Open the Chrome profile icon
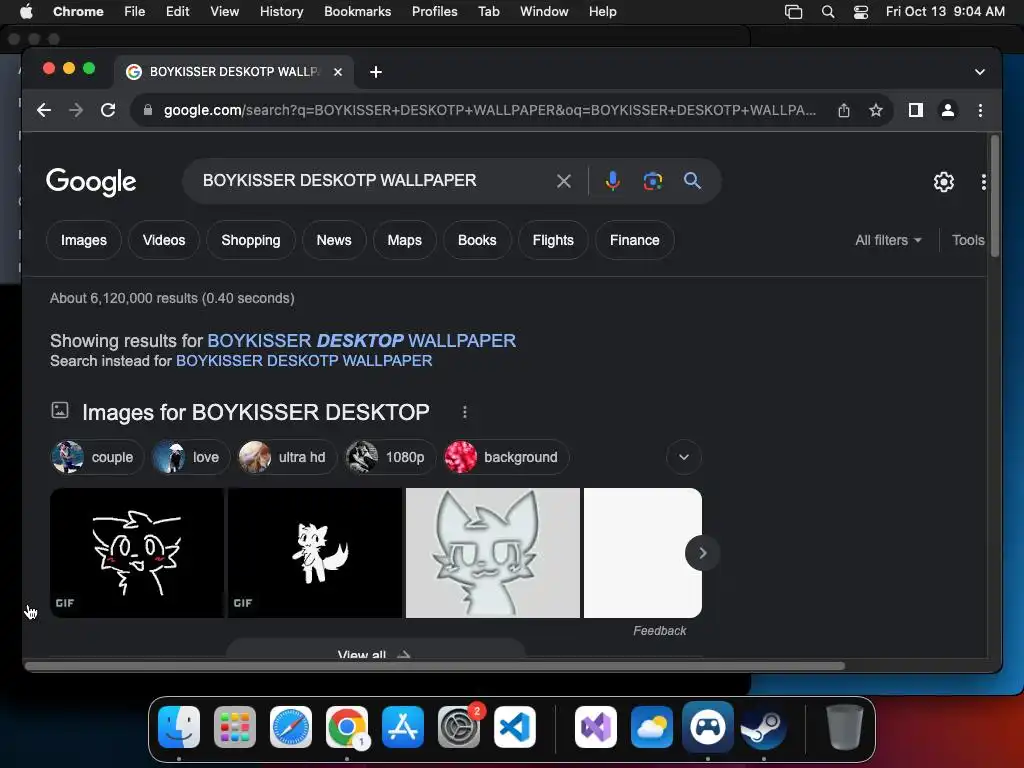 [x=948, y=110]
